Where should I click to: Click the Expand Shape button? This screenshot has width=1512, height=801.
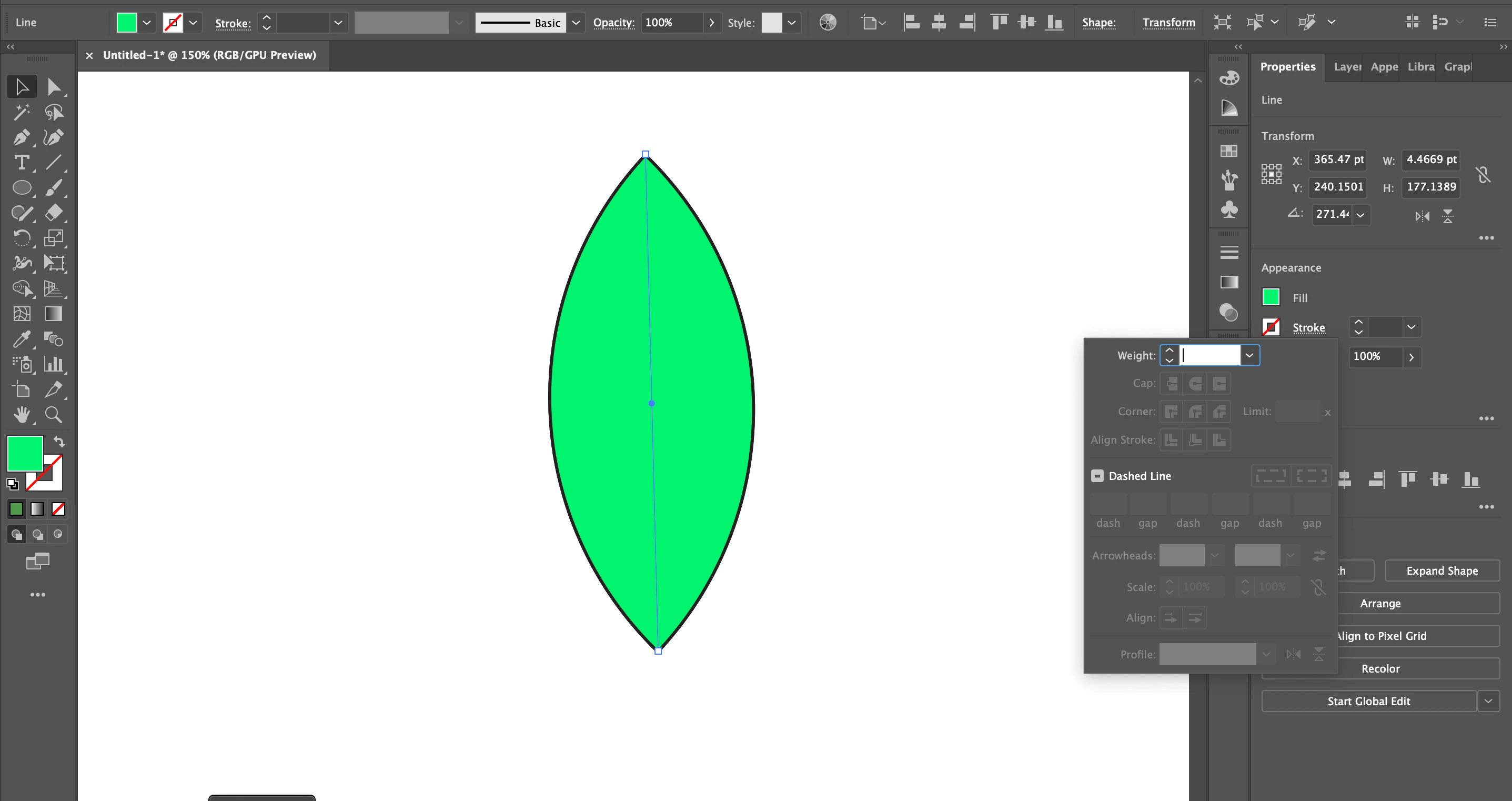click(1442, 571)
